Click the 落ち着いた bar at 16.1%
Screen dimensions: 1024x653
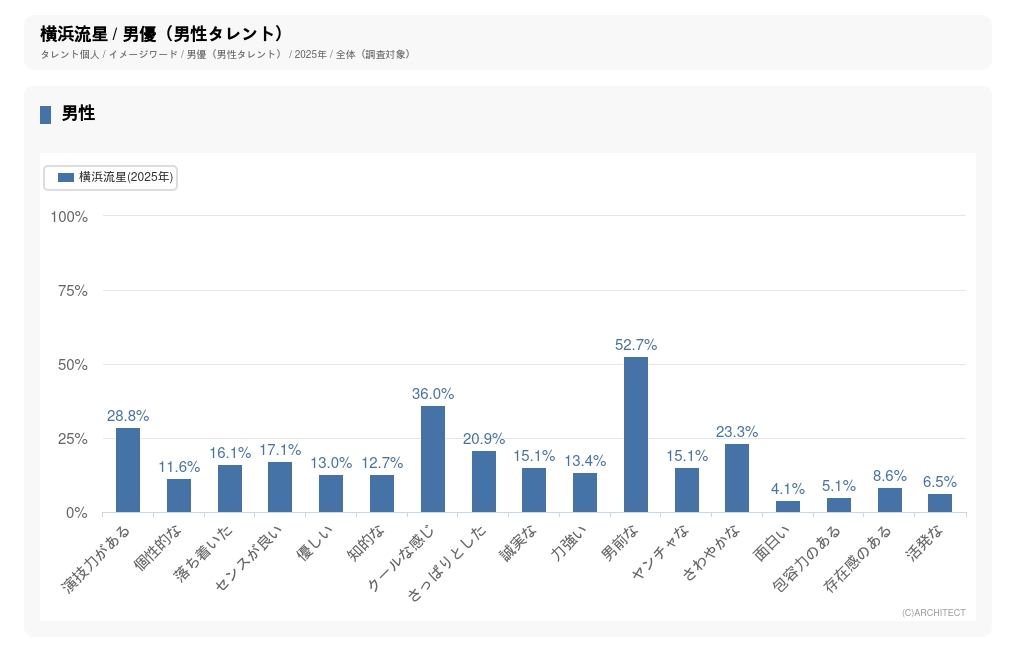(230, 488)
